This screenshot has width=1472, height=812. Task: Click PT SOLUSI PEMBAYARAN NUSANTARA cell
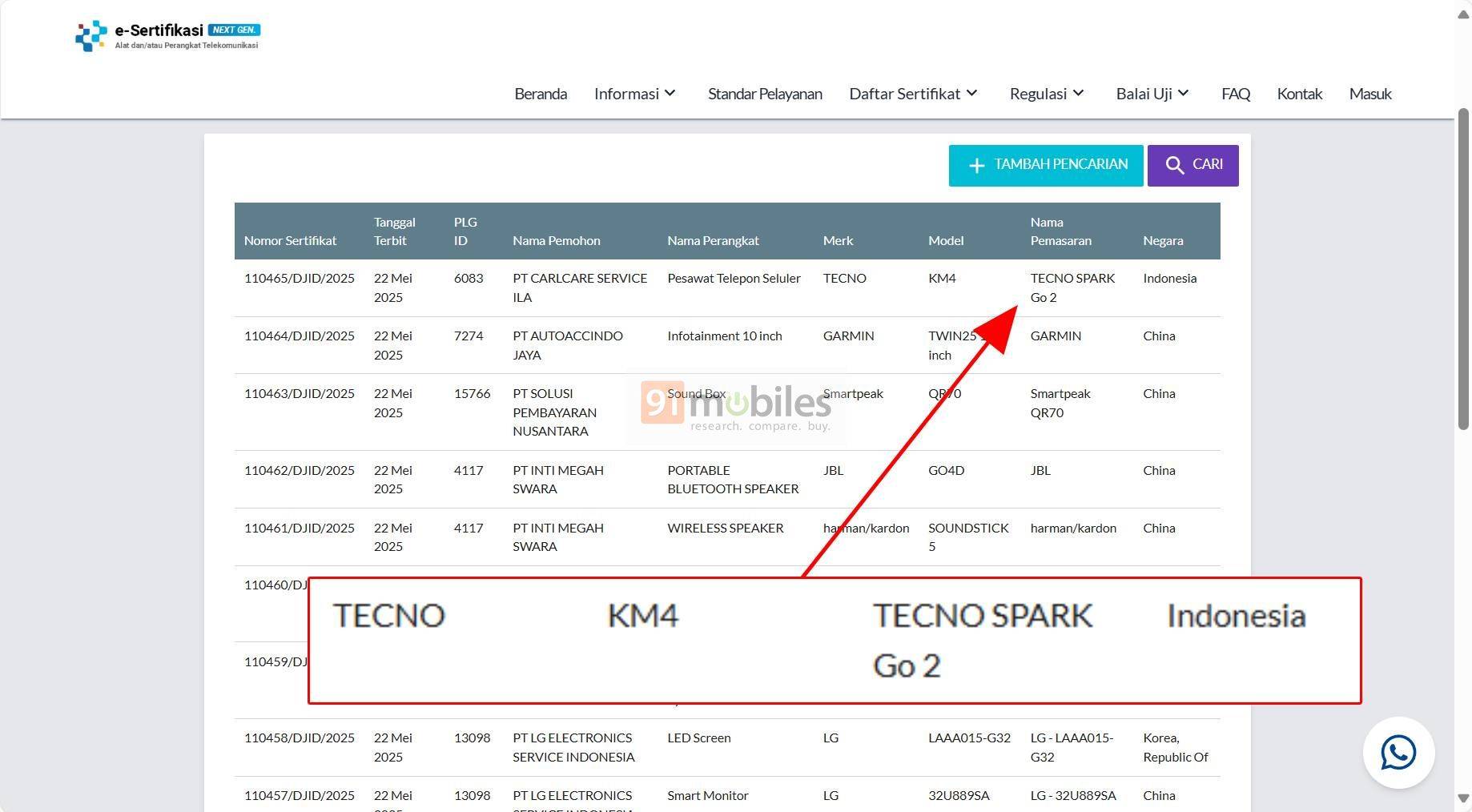555,412
